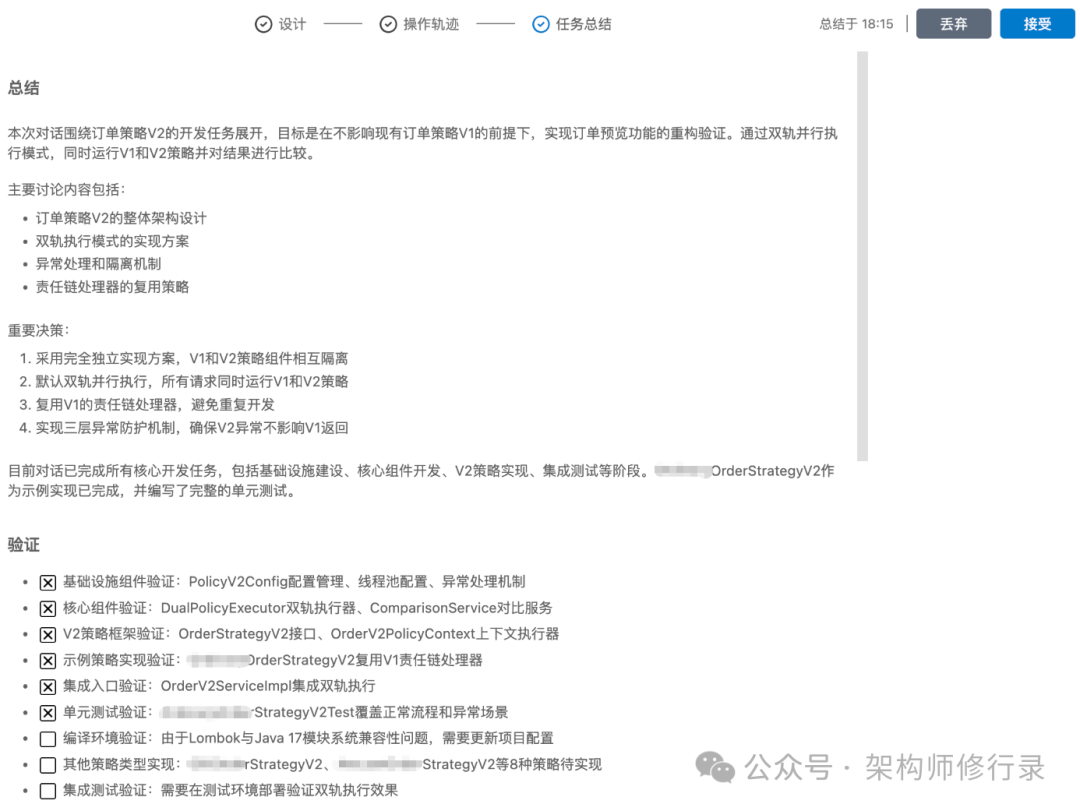Check the 编译环境验证 checkbox
Screen dimensions: 1080x811
tap(48, 739)
